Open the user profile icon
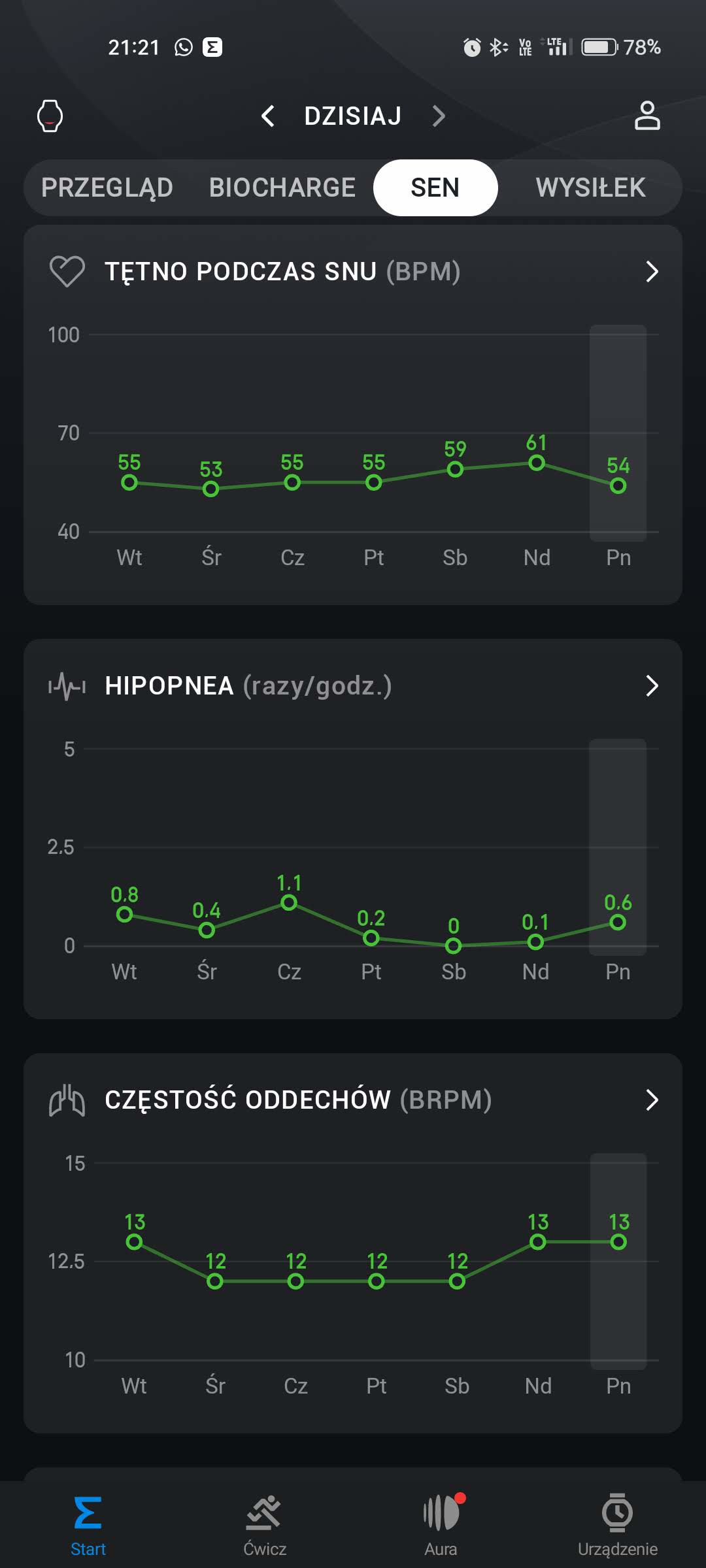The height and width of the screenshot is (1568, 706). [x=647, y=116]
